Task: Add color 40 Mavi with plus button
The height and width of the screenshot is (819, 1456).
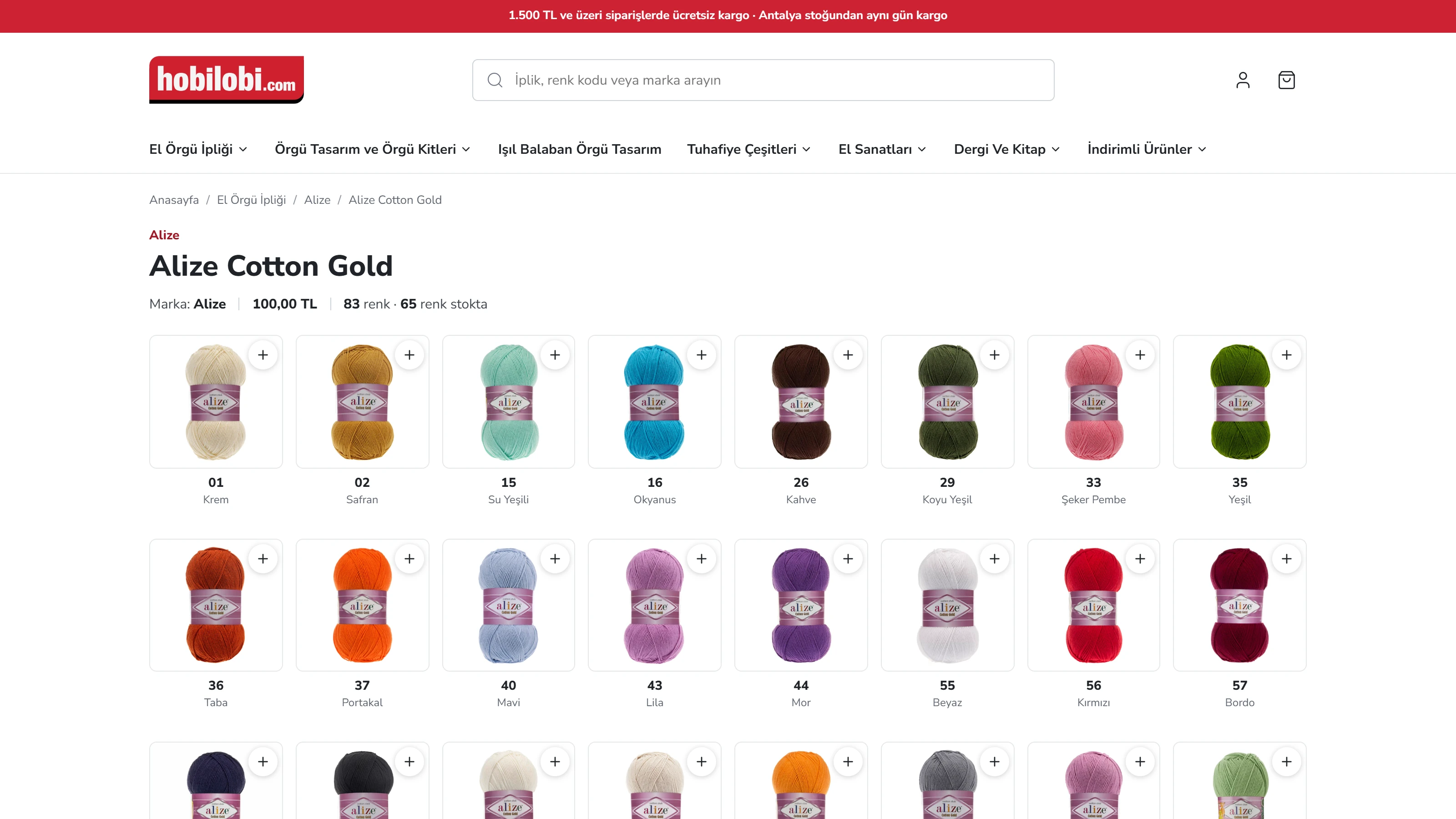Action: 555,558
